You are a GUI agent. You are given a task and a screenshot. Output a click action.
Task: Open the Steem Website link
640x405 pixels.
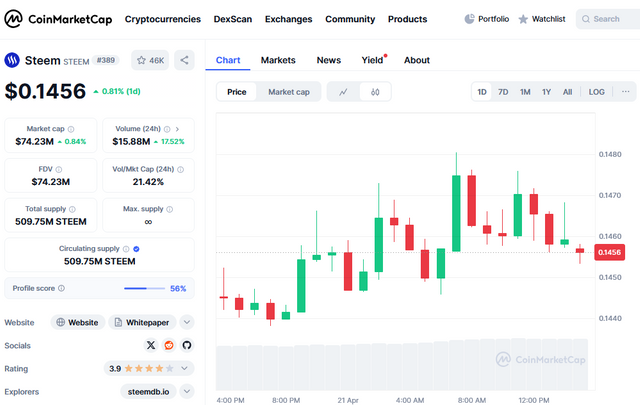coord(78,323)
